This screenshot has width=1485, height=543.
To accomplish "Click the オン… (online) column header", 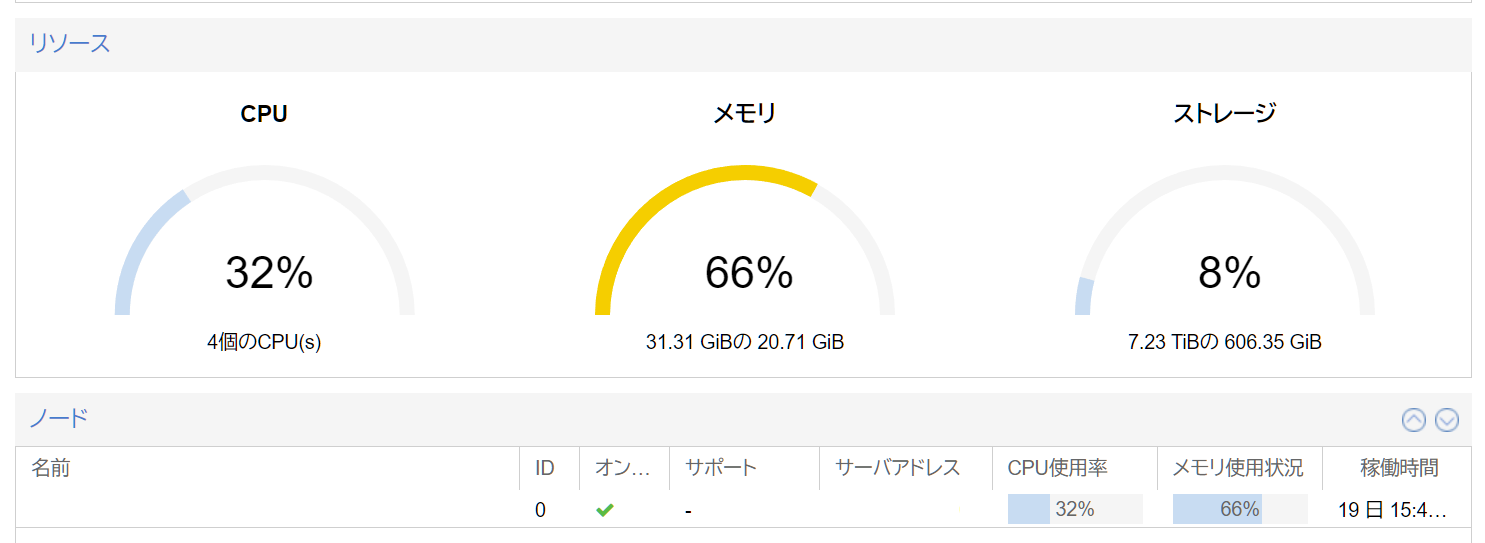I will (x=622, y=468).
